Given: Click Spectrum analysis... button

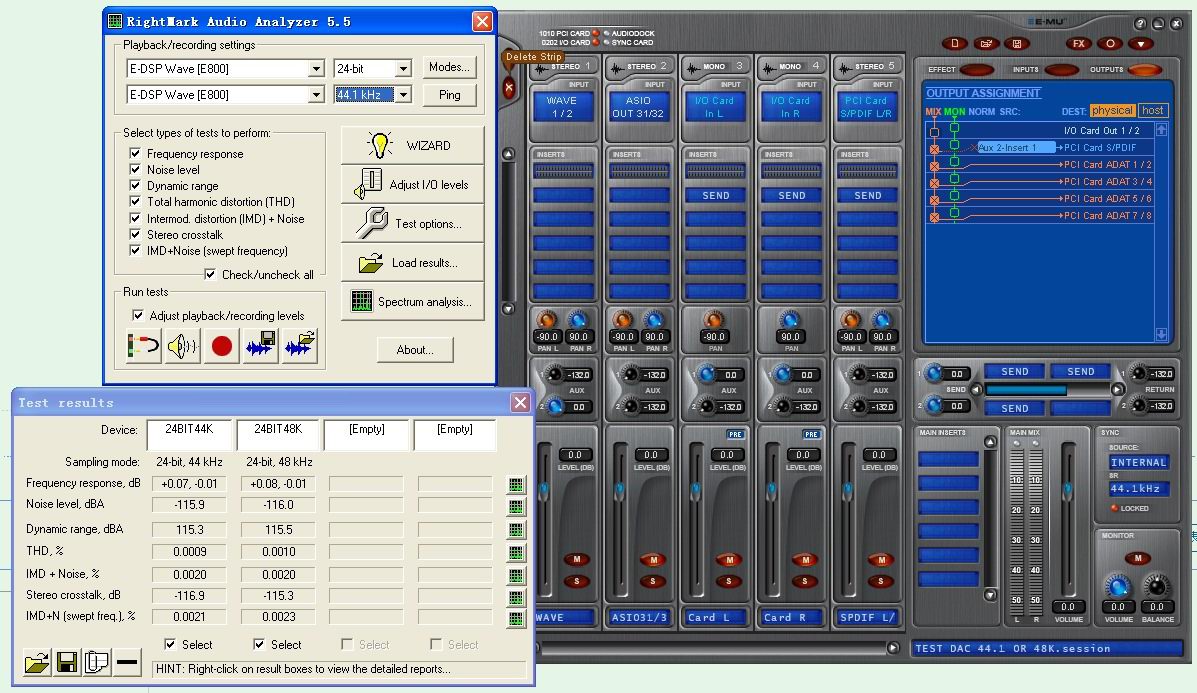Looking at the screenshot, I should coord(412,301).
